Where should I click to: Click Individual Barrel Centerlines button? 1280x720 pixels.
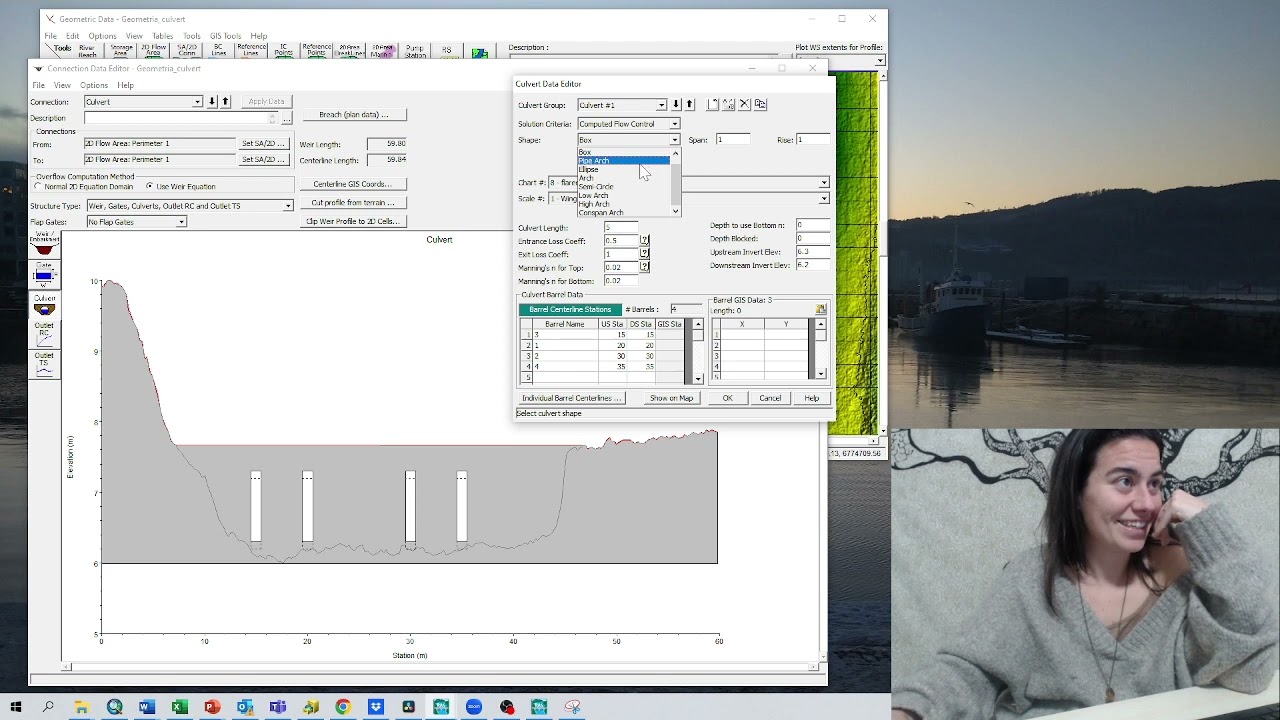tap(571, 398)
